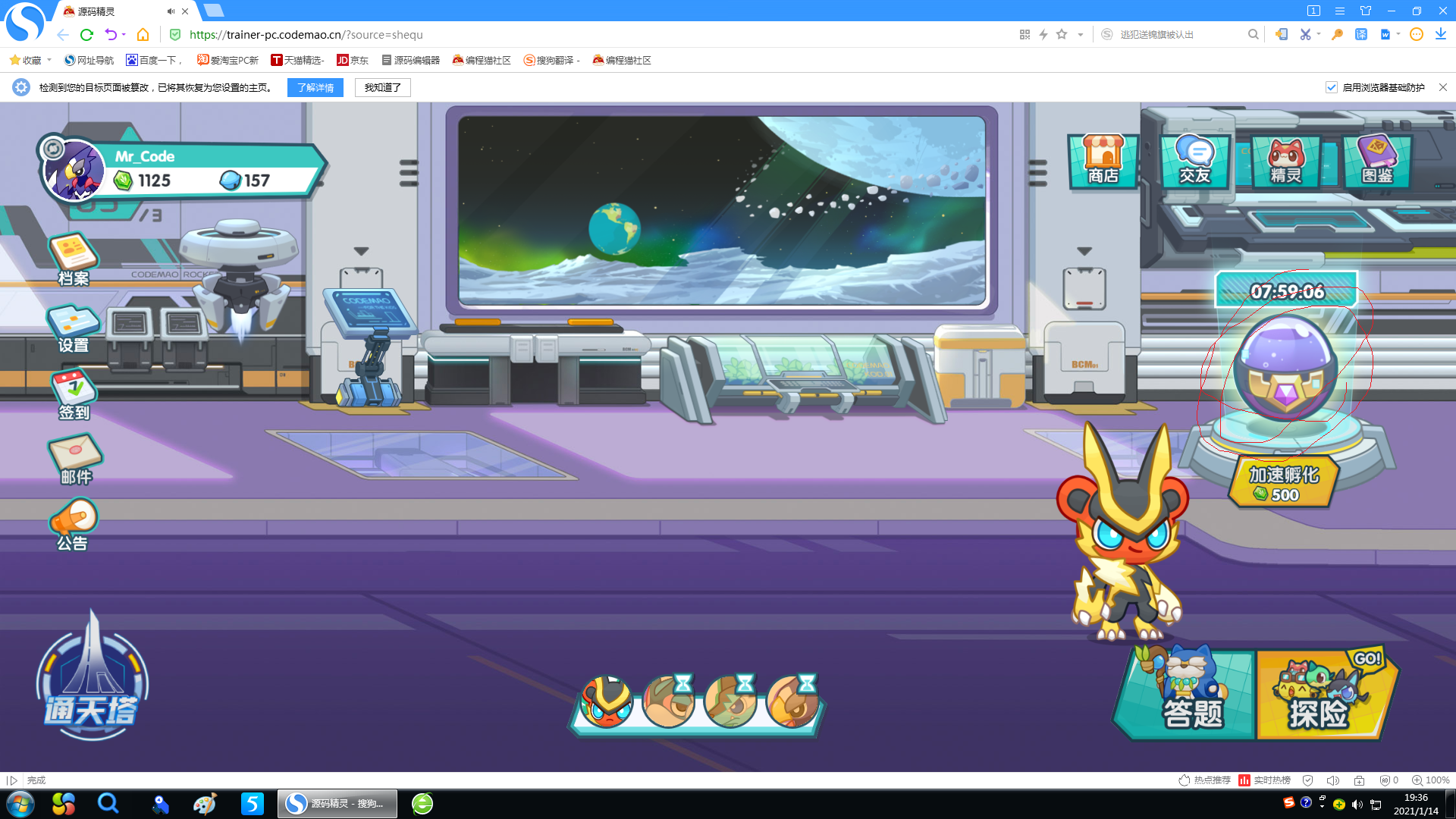Open the 设置 settings icon in game
The height and width of the screenshot is (819, 1456).
pyautogui.click(x=74, y=328)
